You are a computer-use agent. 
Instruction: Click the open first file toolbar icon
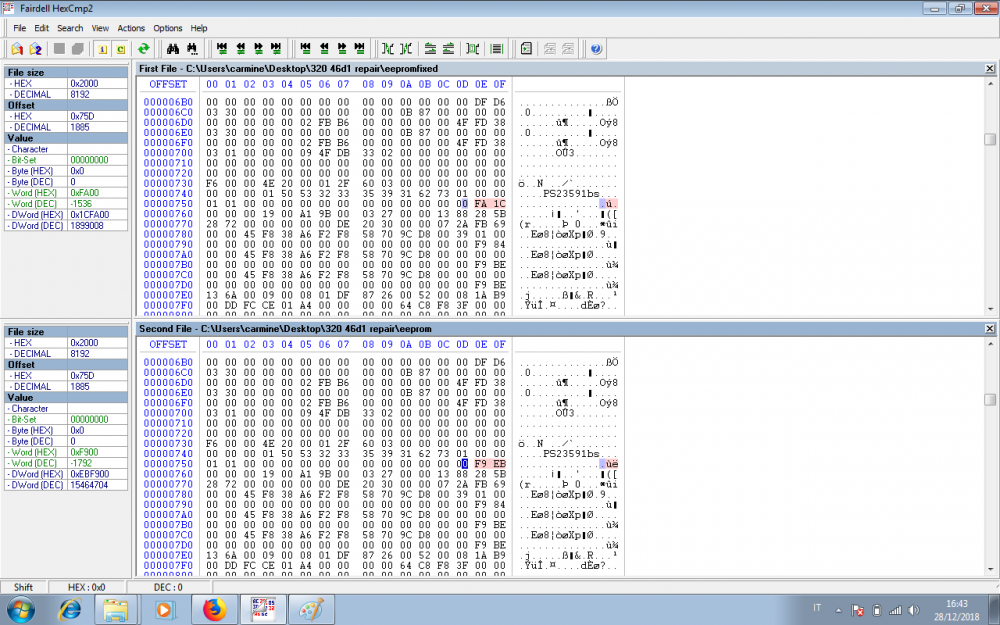click(17, 48)
